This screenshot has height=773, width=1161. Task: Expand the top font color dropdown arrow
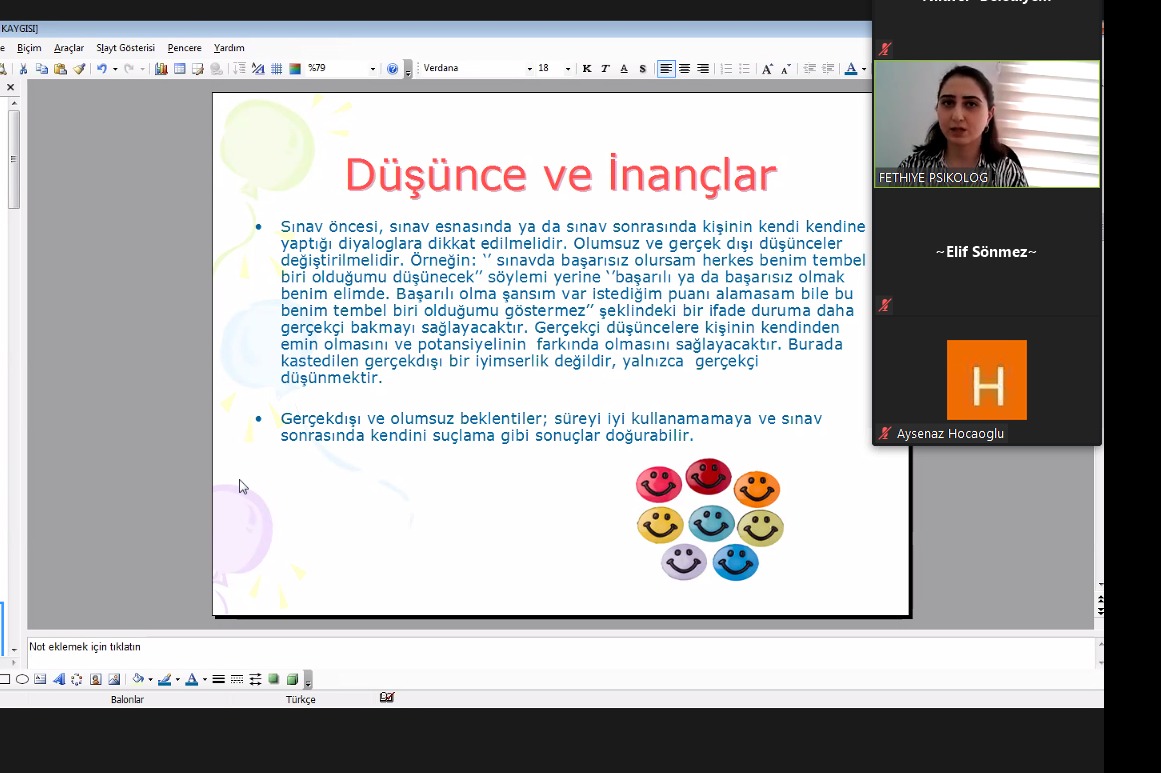864,69
